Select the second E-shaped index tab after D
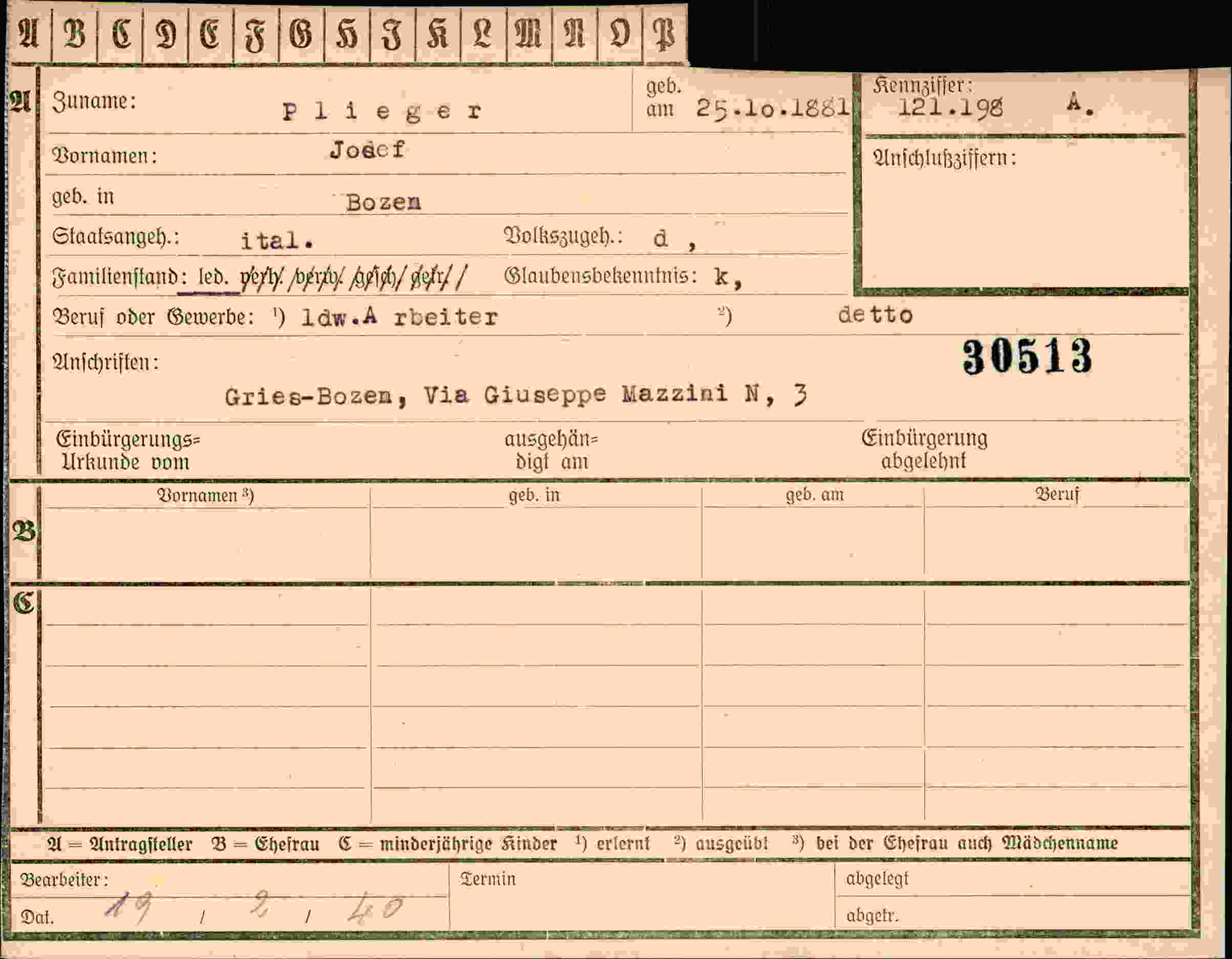1232x959 pixels. [x=210, y=34]
